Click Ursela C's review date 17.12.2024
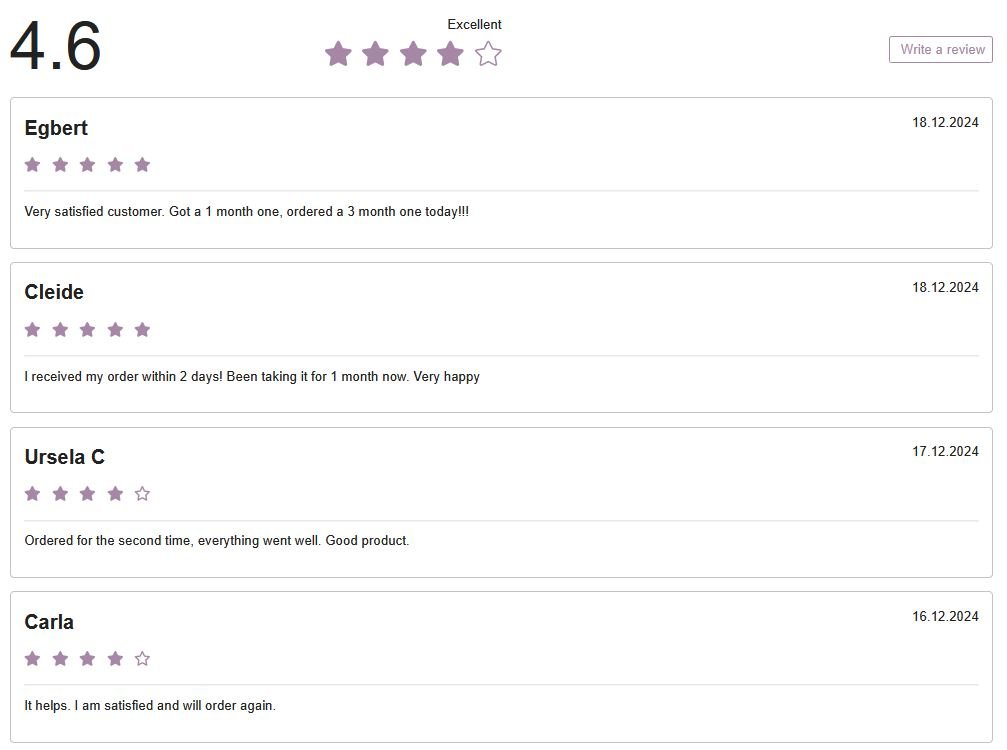Image resolution: width=1007 pixels, height=750 pixels. [x=945, y=452]
